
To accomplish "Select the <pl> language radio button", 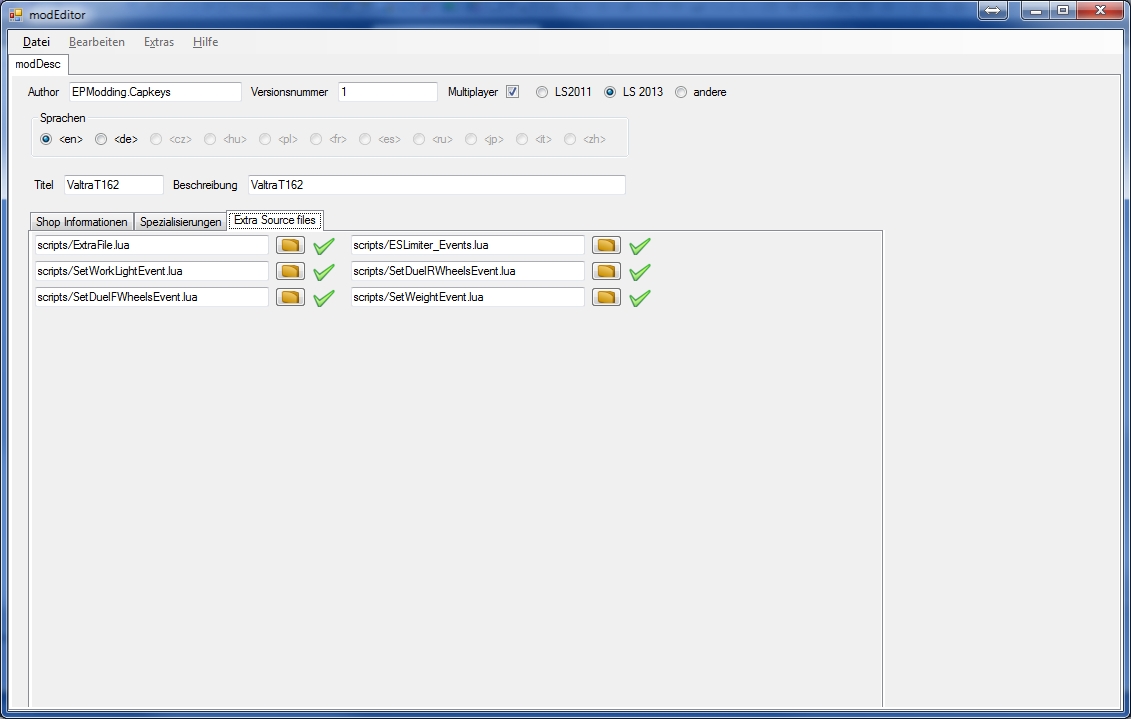I will [x=265, y=139].
